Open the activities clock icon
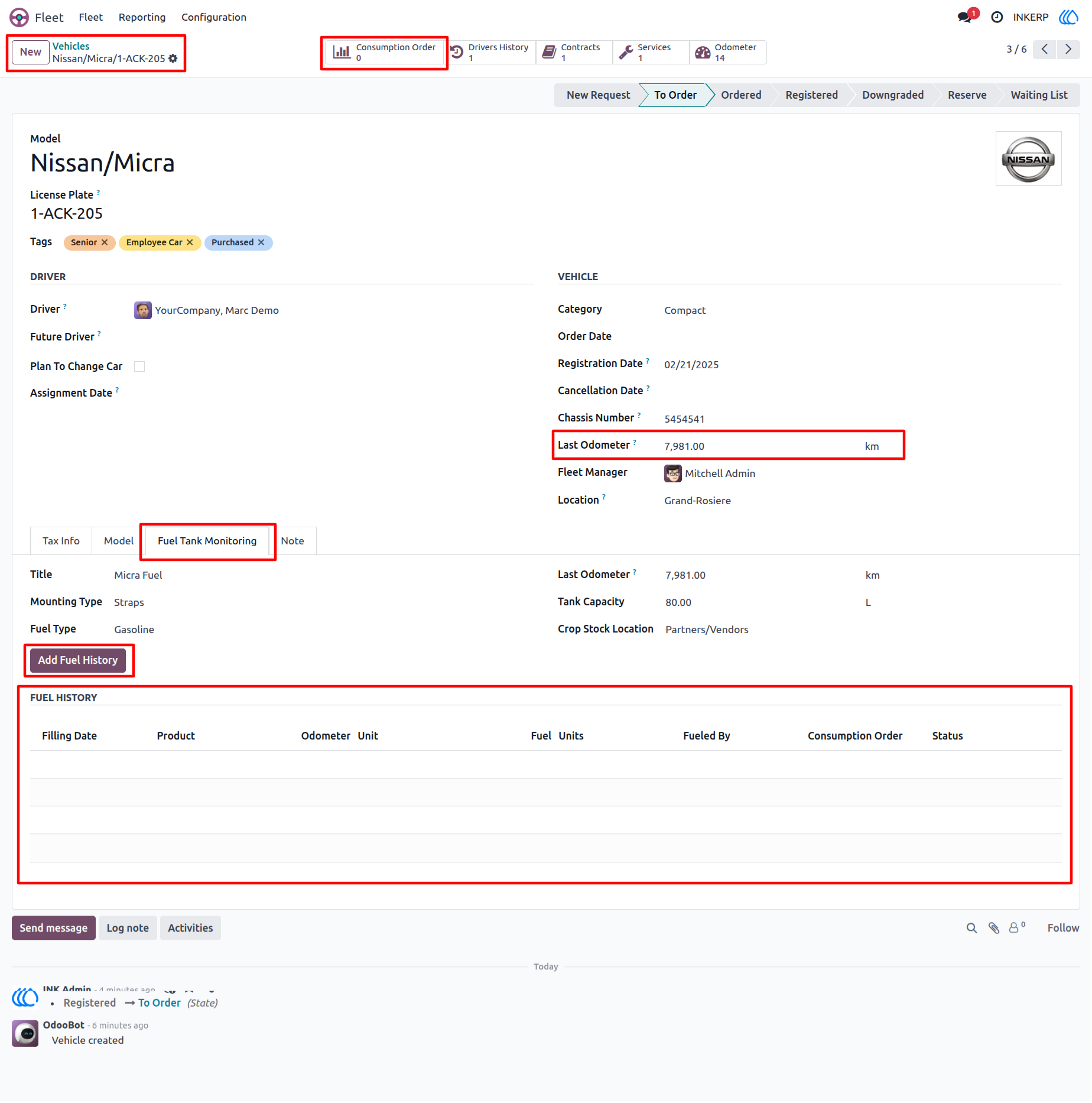The image size is (1092, 1103). click(997, 17)
